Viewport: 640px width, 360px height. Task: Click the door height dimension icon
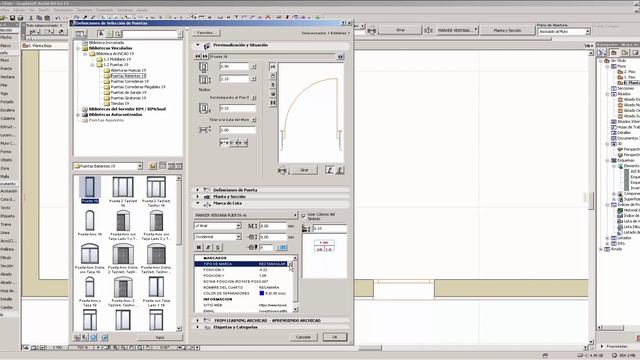(204, 80)
